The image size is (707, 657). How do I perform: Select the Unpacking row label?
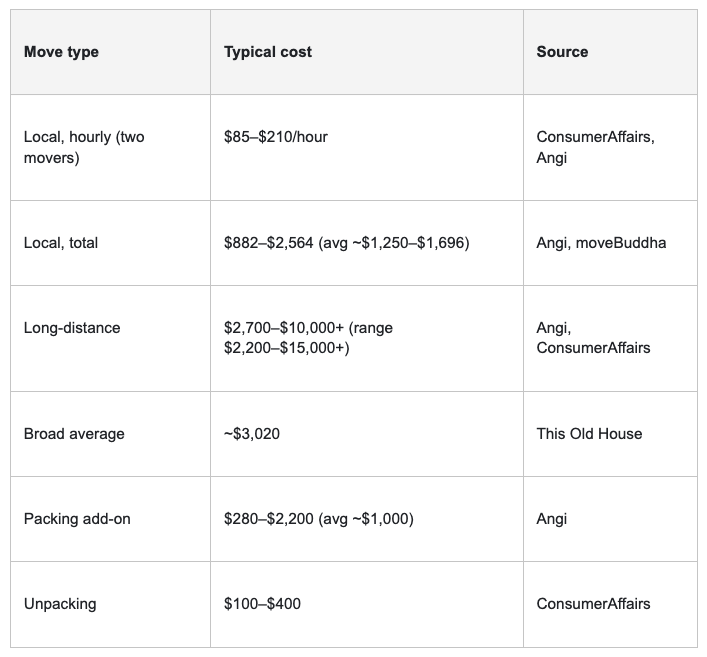click(x=60, y=604)
